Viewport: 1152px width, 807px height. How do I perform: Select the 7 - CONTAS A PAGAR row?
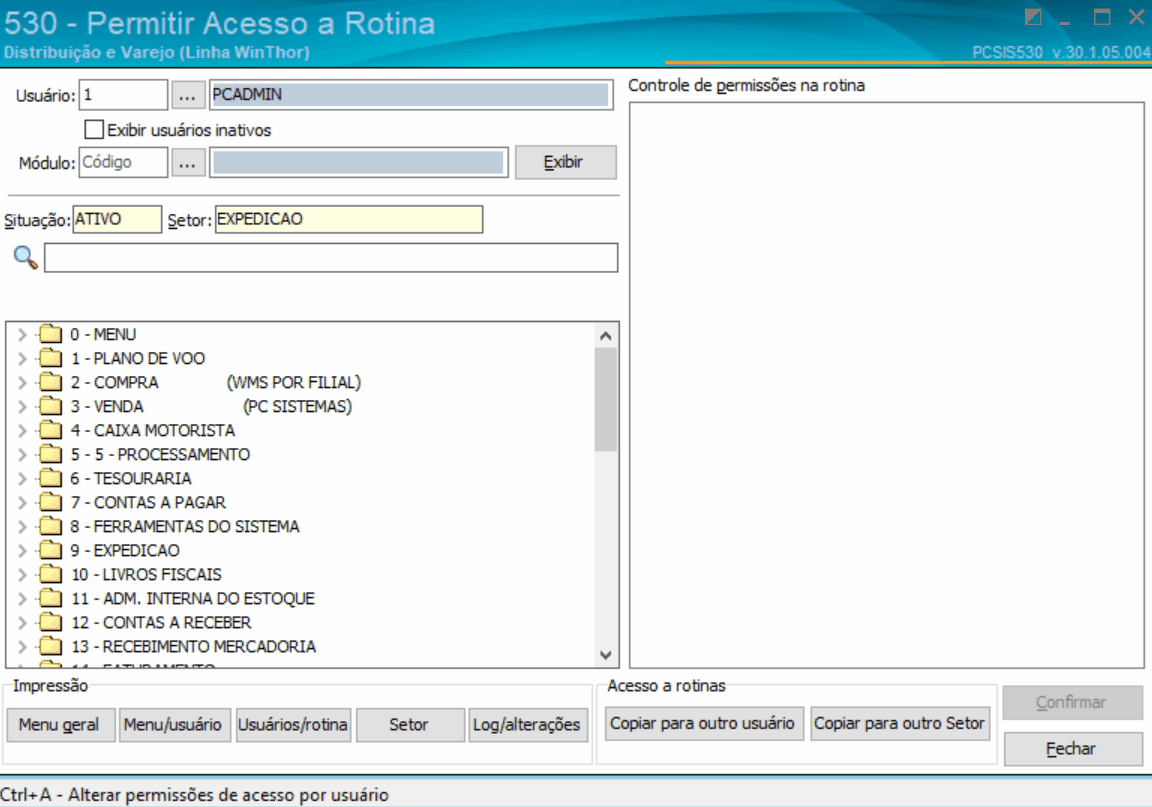(x=148, y=503)
